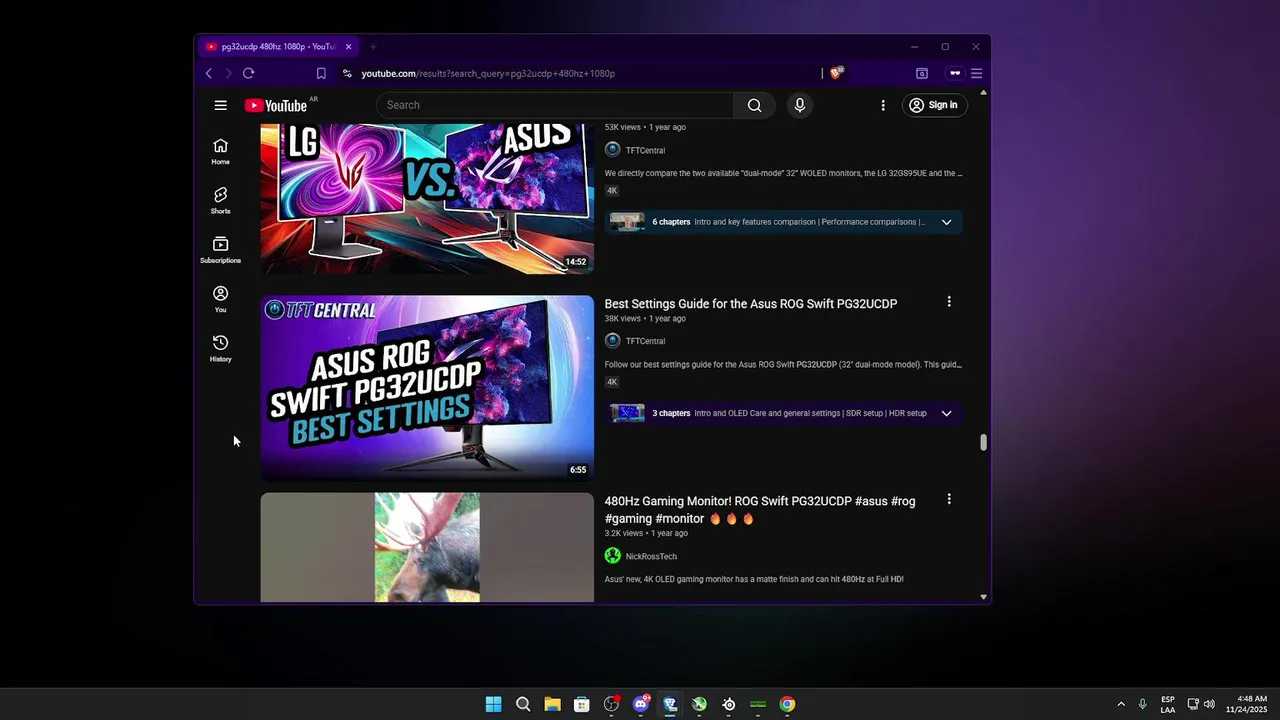1280x720 pixels.
Task: Start voice search with the microphone
Action: (799, 105)
